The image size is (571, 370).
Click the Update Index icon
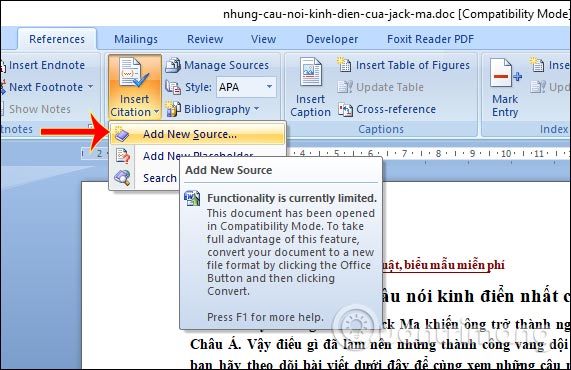click(x=537, y=87)
